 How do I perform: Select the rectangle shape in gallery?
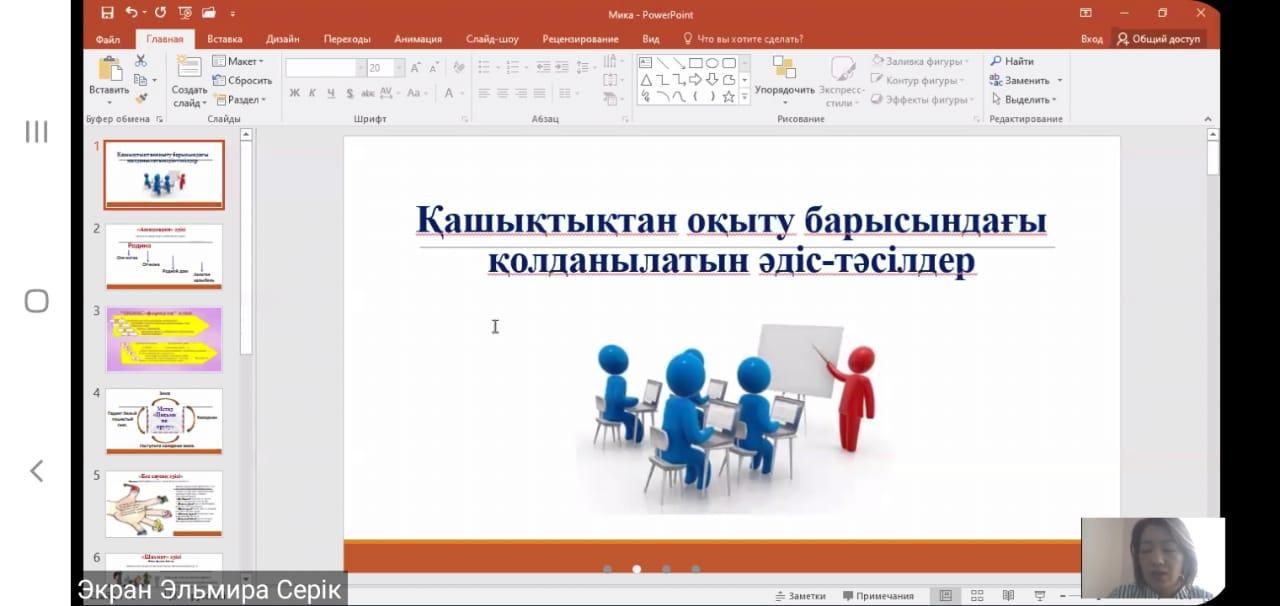pyautogui.click(x=695, y=62)
